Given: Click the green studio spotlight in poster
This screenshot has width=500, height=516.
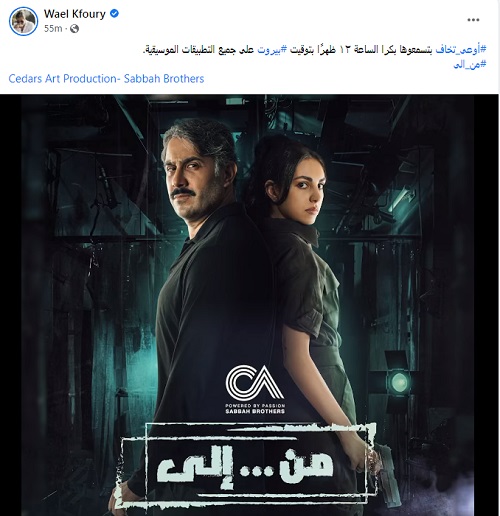Looking at the screenshot, I should coord(399,382).
